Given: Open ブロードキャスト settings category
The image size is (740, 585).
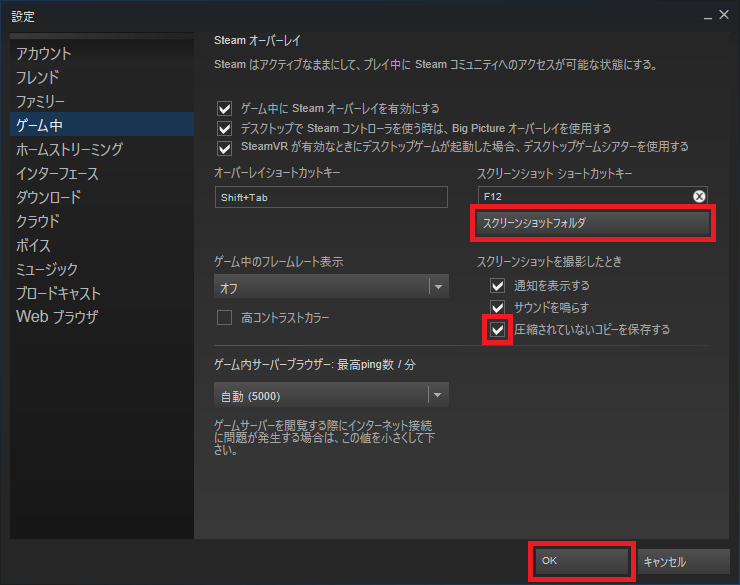Looking at the screenshot, I should click(x=102, y=293).
